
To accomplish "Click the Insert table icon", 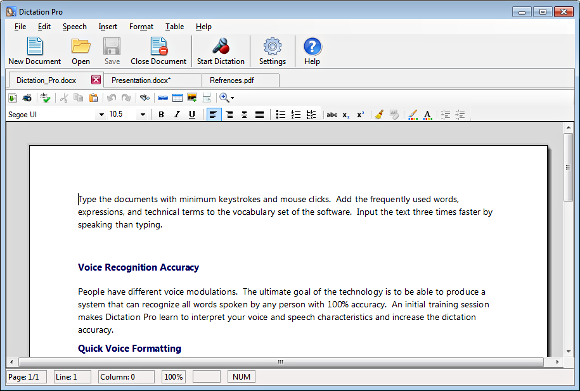I will [x=178, y=98].
